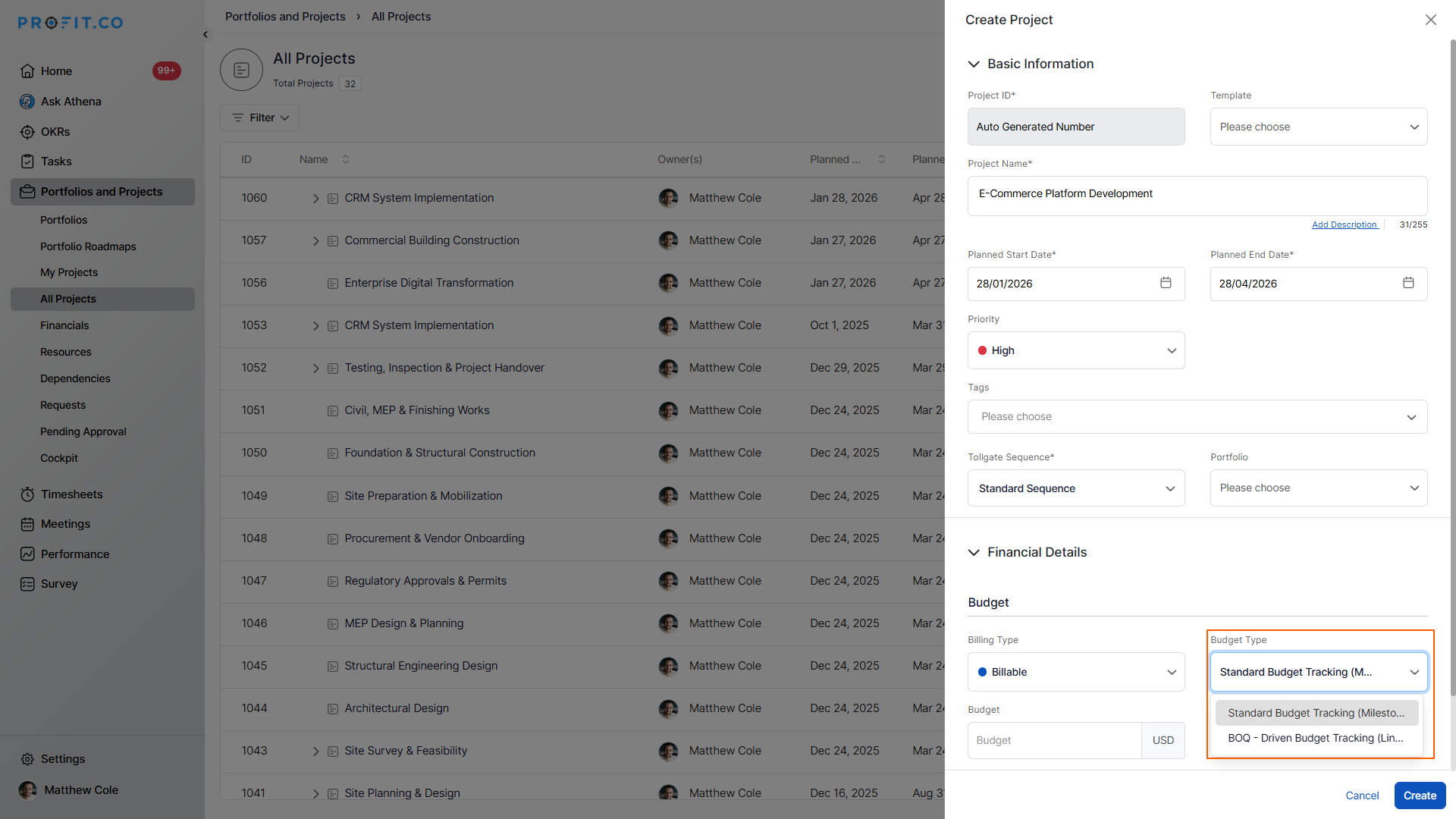Select Standard Budget Tracking (Milestone) option
Screen dimensions: 1456x819
coord(1316,713)
